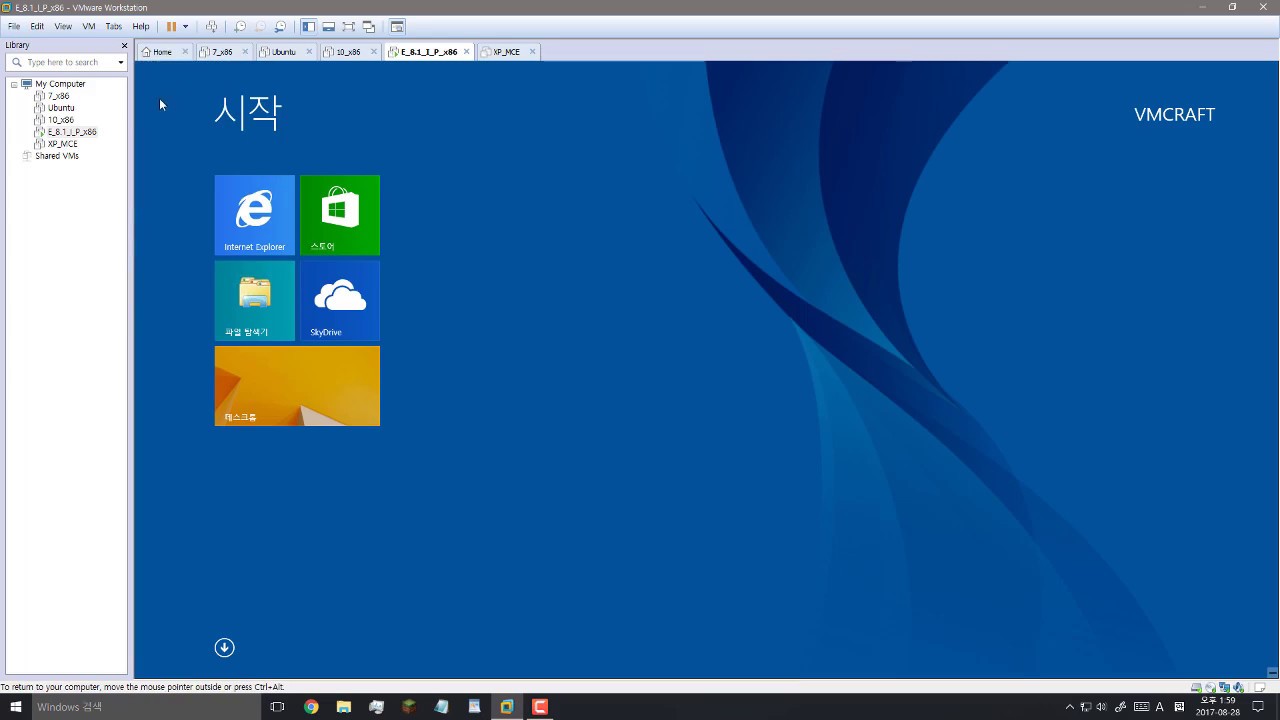Open the Help menu
Viewport: 1280px width, 720px height.
[141, 26]
